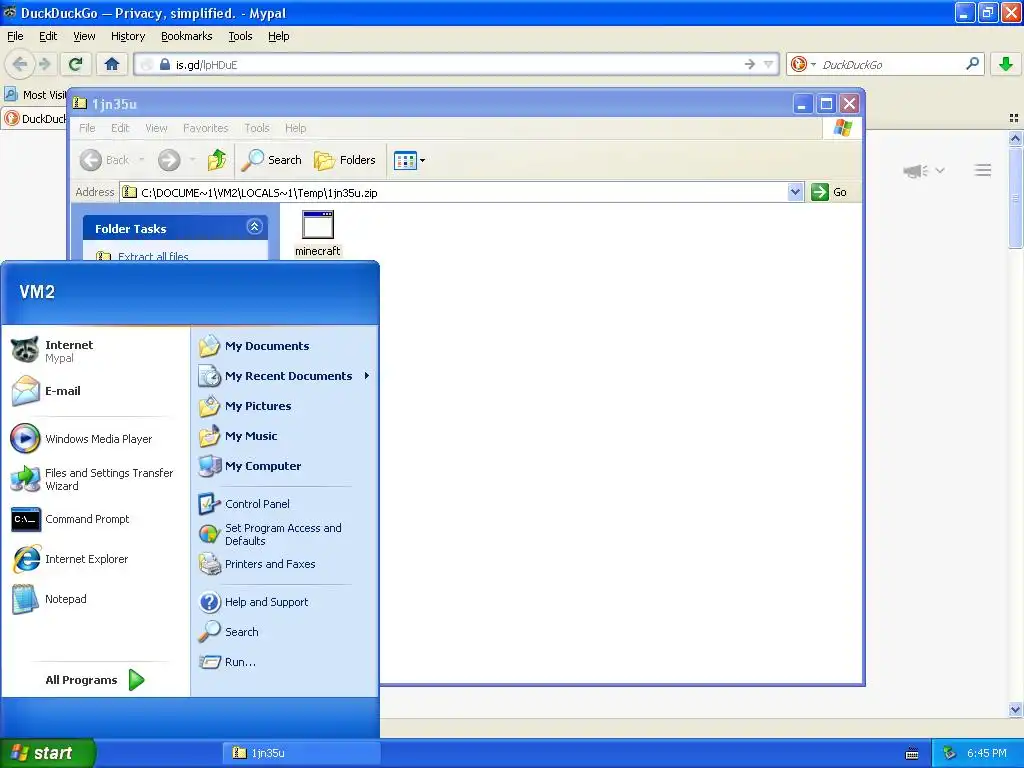
Task: Click the taskbar clock 6:45 PM
Action: click(x=987, y=753)
